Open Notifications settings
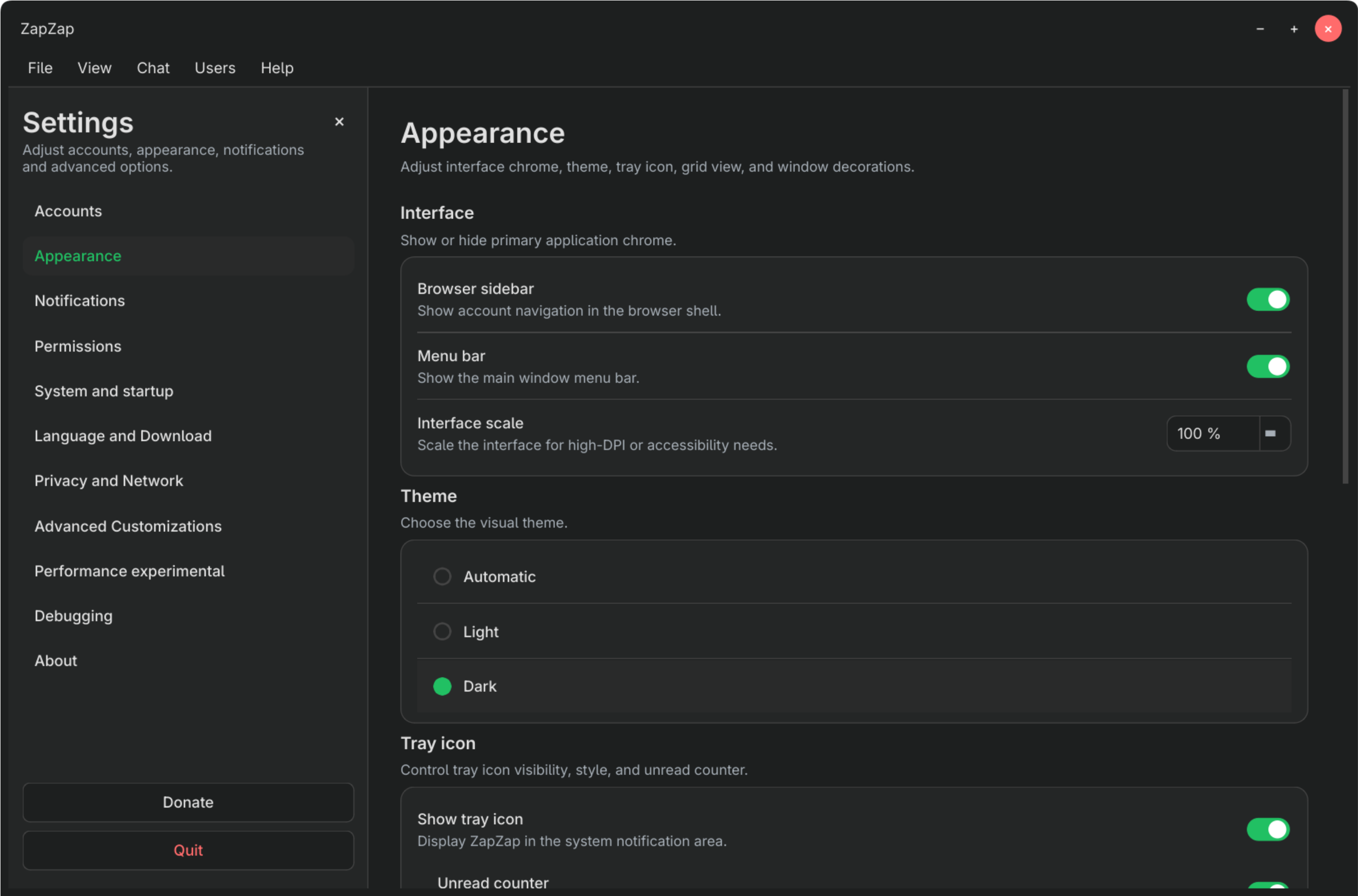The image size is (1358, 896). 188,301
